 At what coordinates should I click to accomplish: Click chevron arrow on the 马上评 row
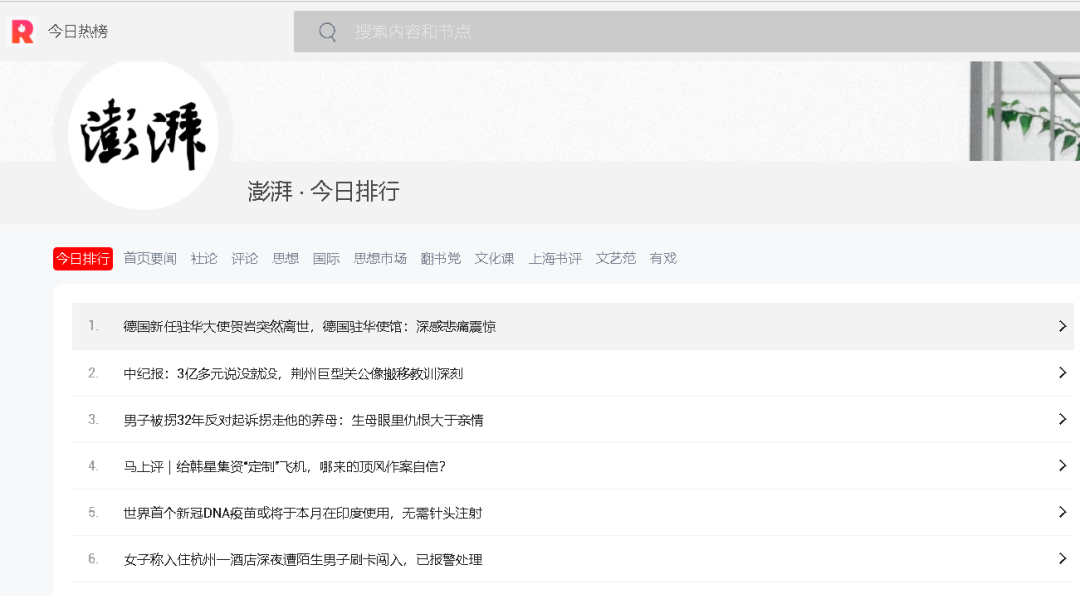(x=1063, y=466)
